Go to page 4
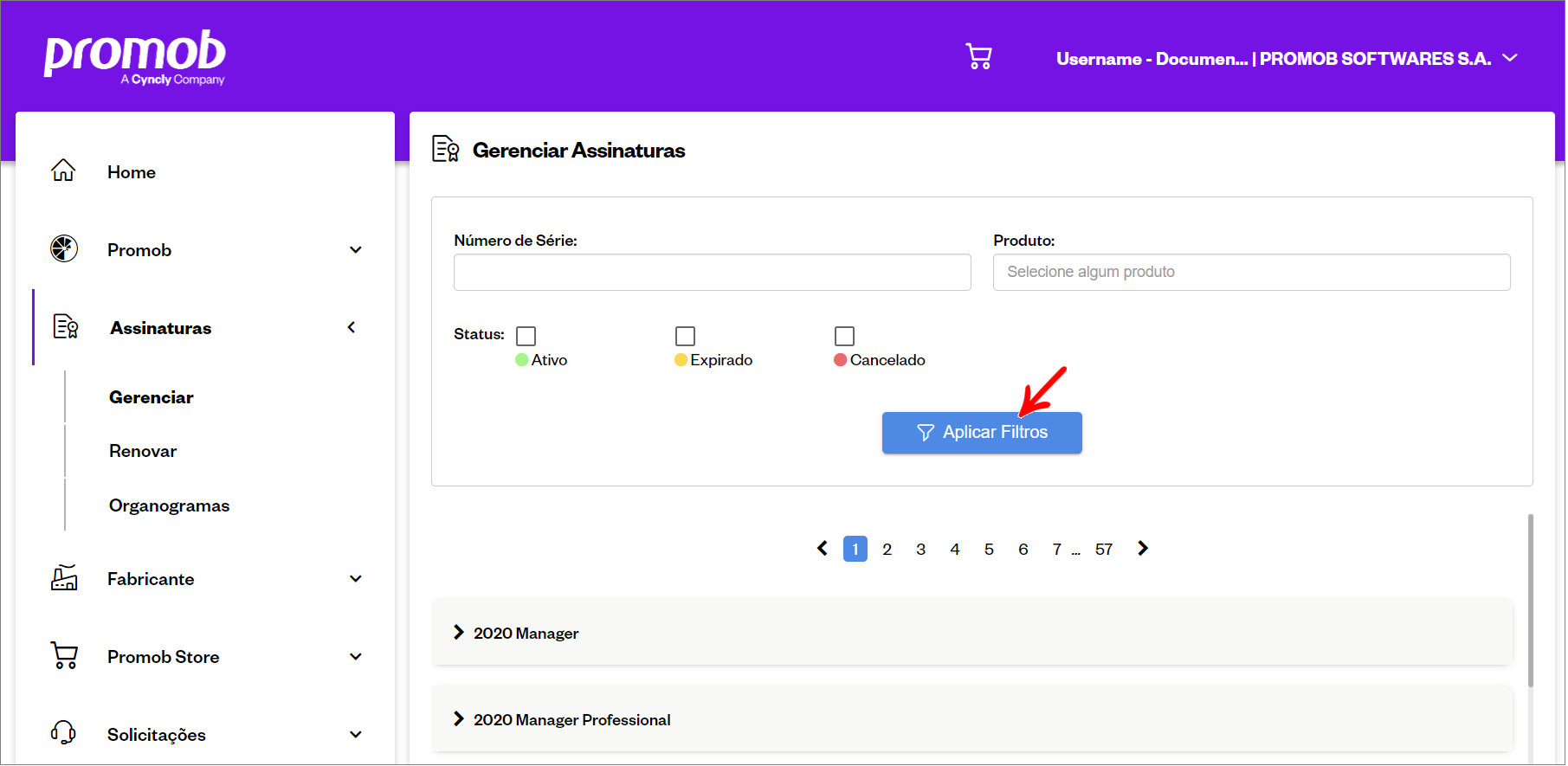Viewport: 1568px width, 766px height. tap(955, 549)
